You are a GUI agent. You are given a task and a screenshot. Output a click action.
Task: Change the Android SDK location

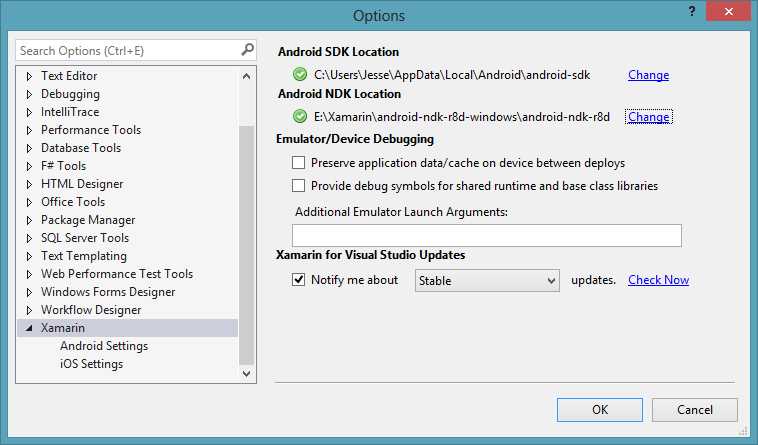[648, 75]
